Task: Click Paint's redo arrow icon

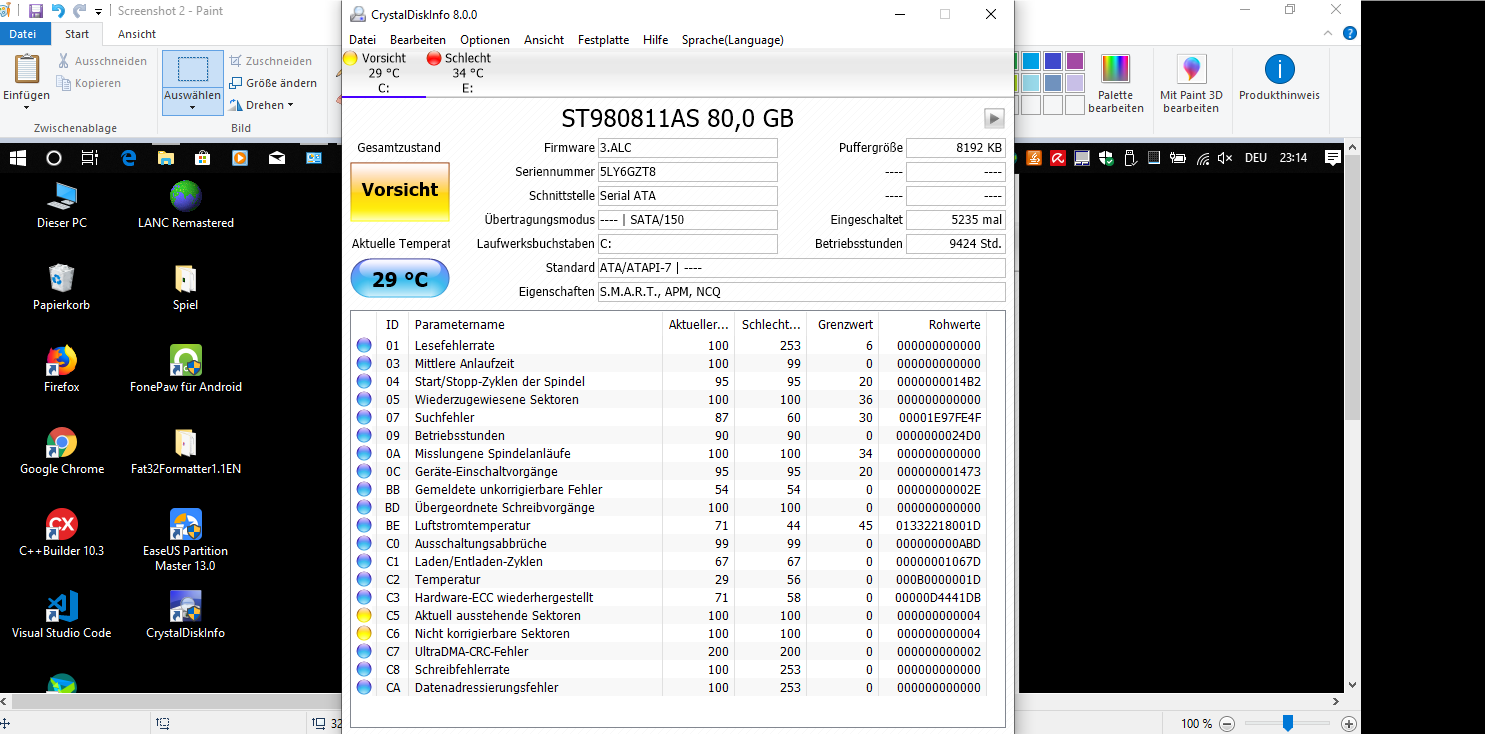Action: 79,11
